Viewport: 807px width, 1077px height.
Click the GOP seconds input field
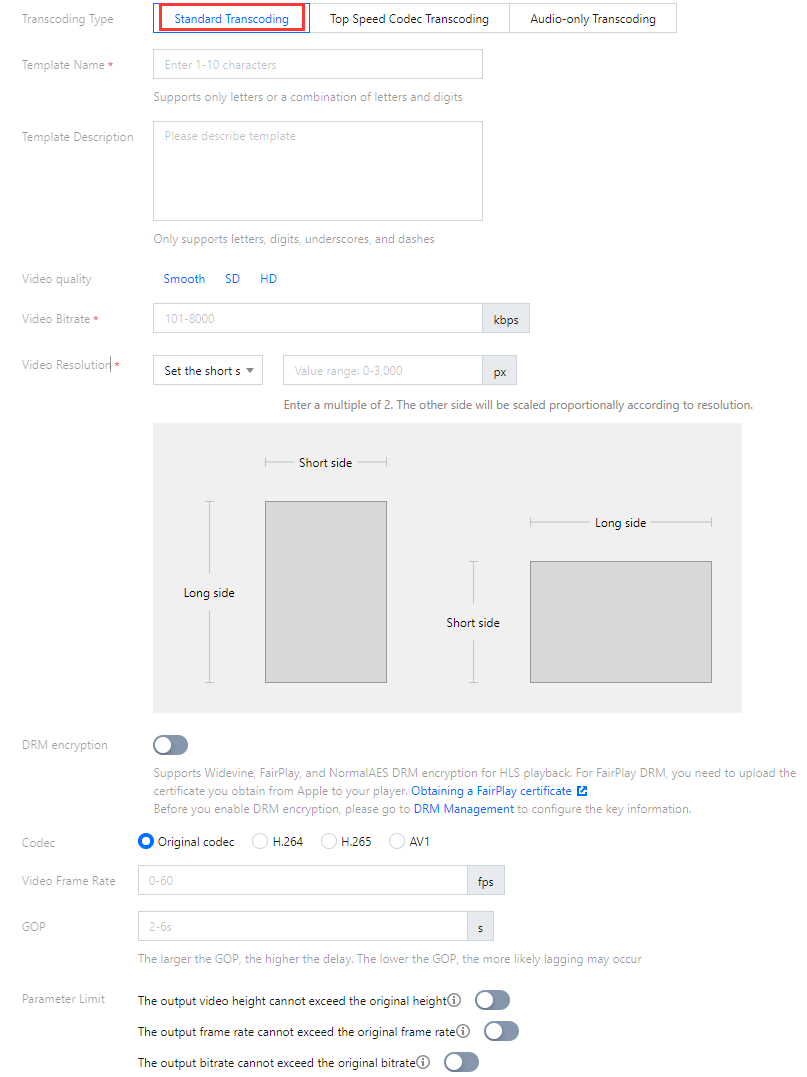click(303, 927)
